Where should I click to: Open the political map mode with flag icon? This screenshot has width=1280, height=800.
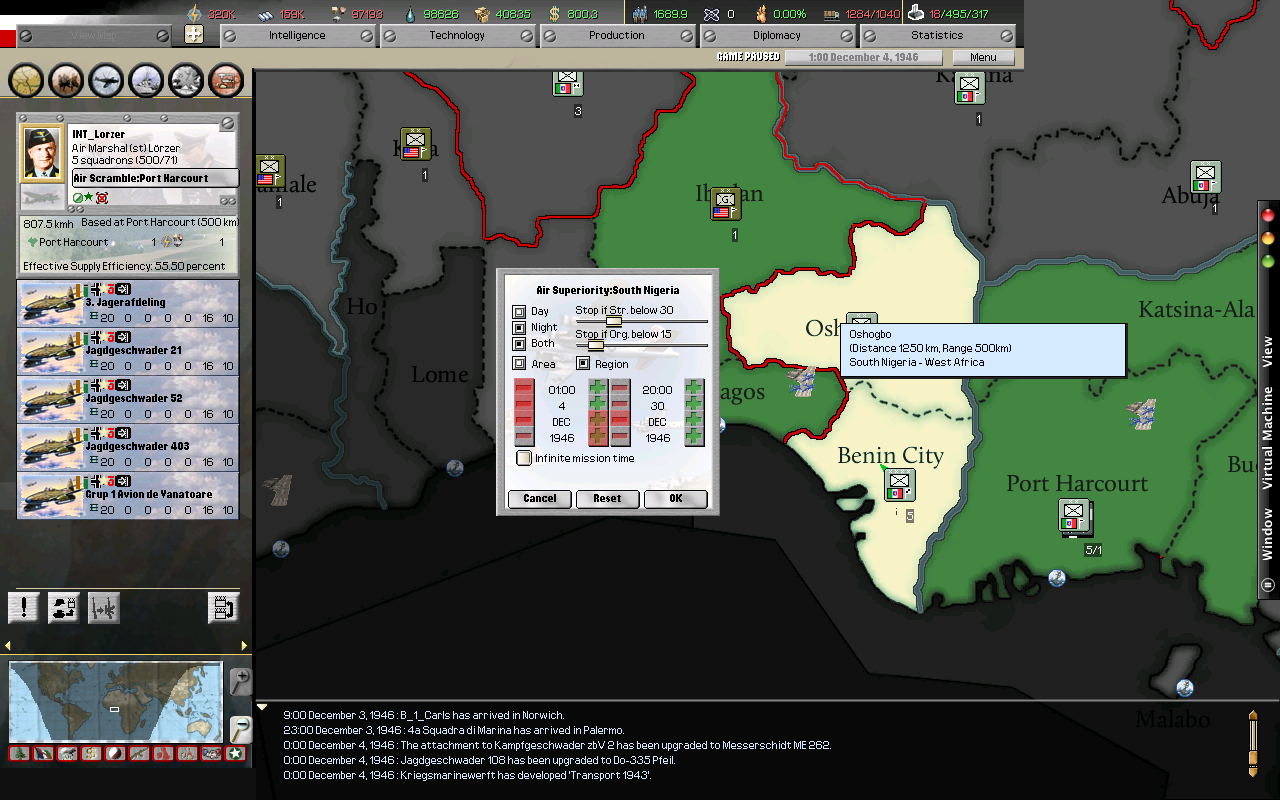click(45, 755)
